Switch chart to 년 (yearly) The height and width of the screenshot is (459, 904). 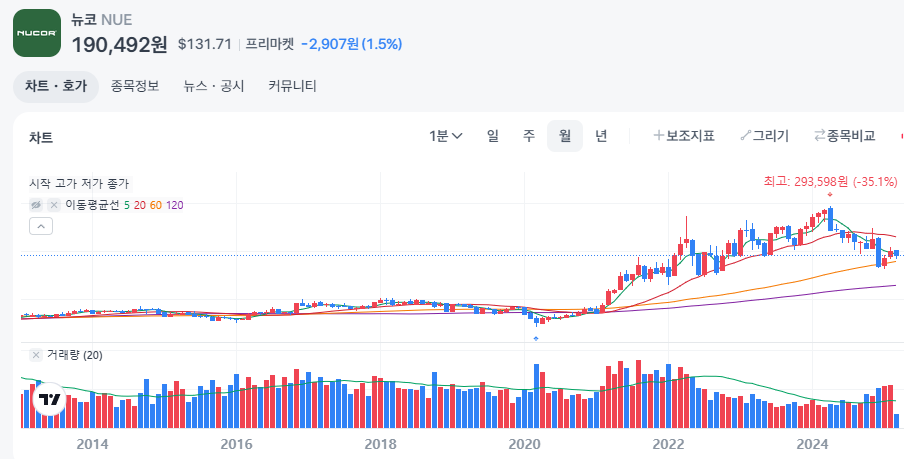[x=601, y=136]
